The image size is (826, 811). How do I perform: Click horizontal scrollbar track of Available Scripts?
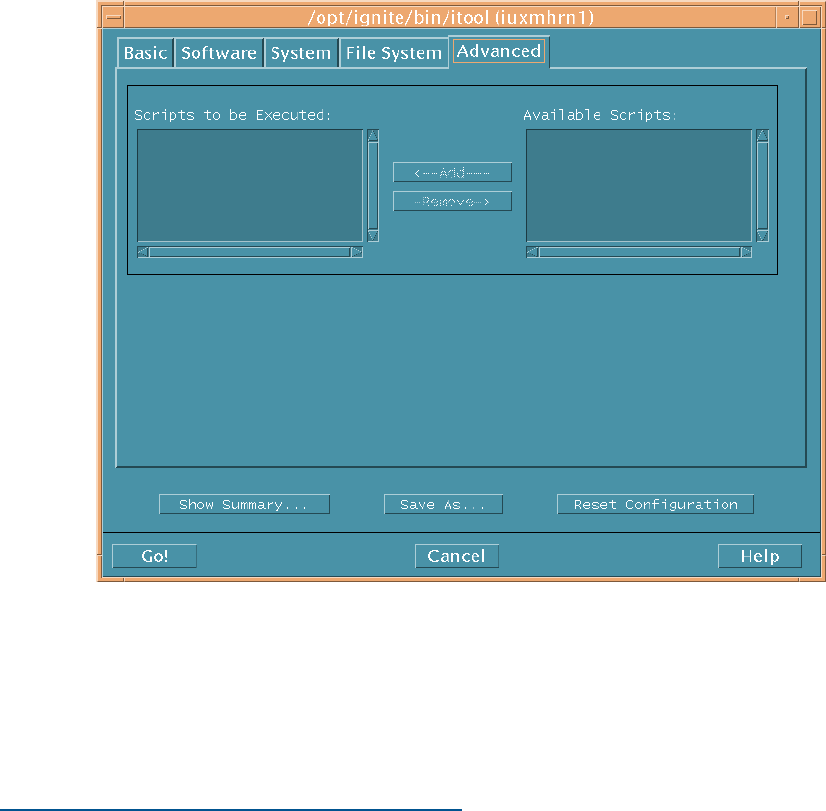coord(639,252)
